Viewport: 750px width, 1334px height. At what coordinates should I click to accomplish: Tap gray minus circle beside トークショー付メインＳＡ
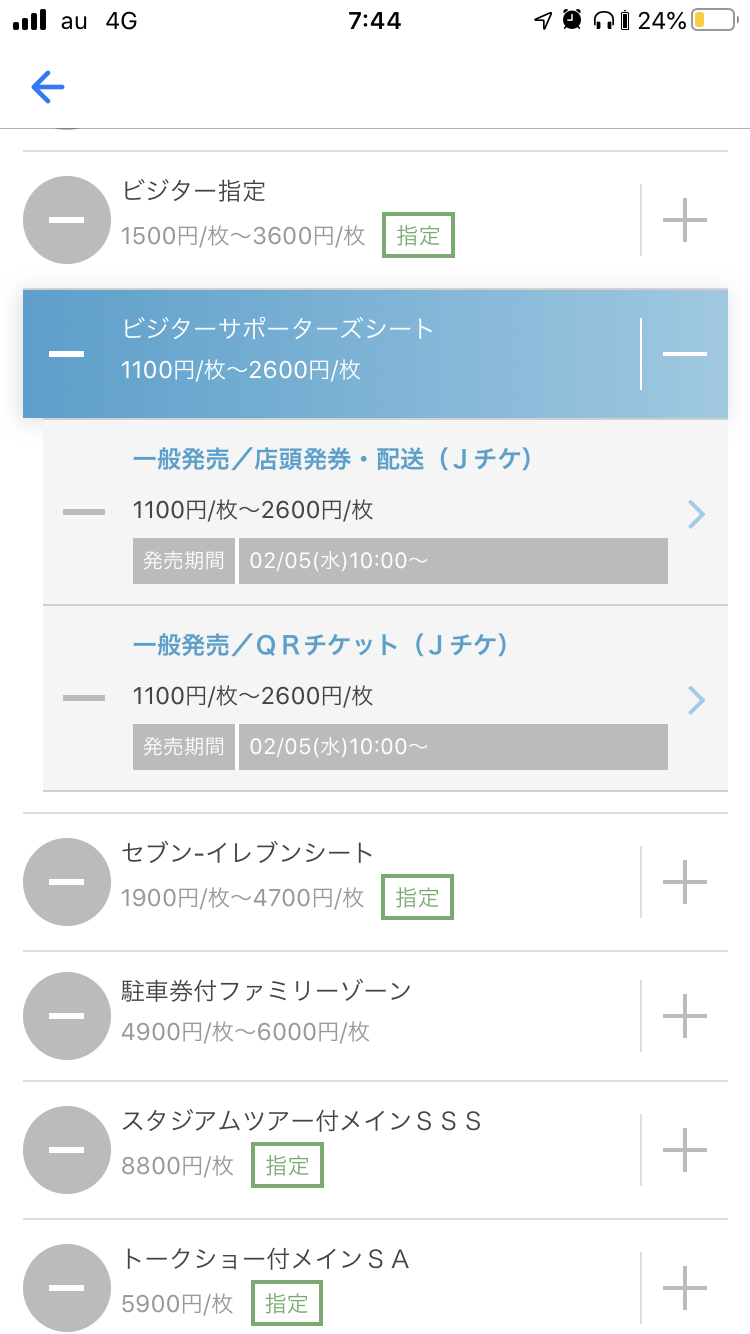click(66, 1286)
